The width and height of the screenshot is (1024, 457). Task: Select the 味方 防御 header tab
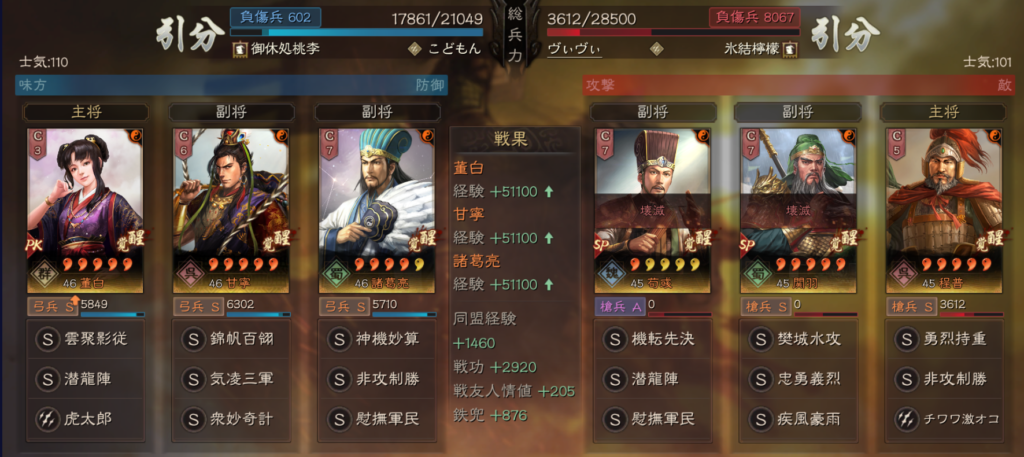(x=232, y=85)
